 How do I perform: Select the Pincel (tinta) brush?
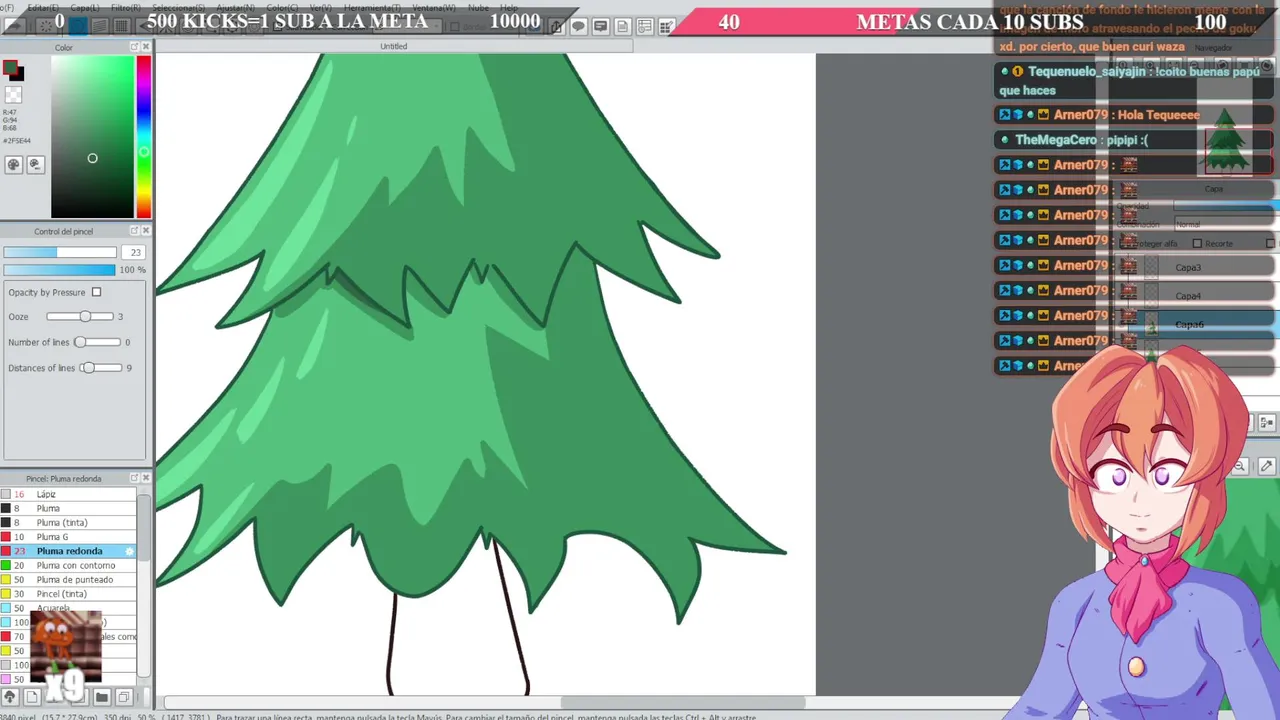pyautogui.click(x=68, y=594)
